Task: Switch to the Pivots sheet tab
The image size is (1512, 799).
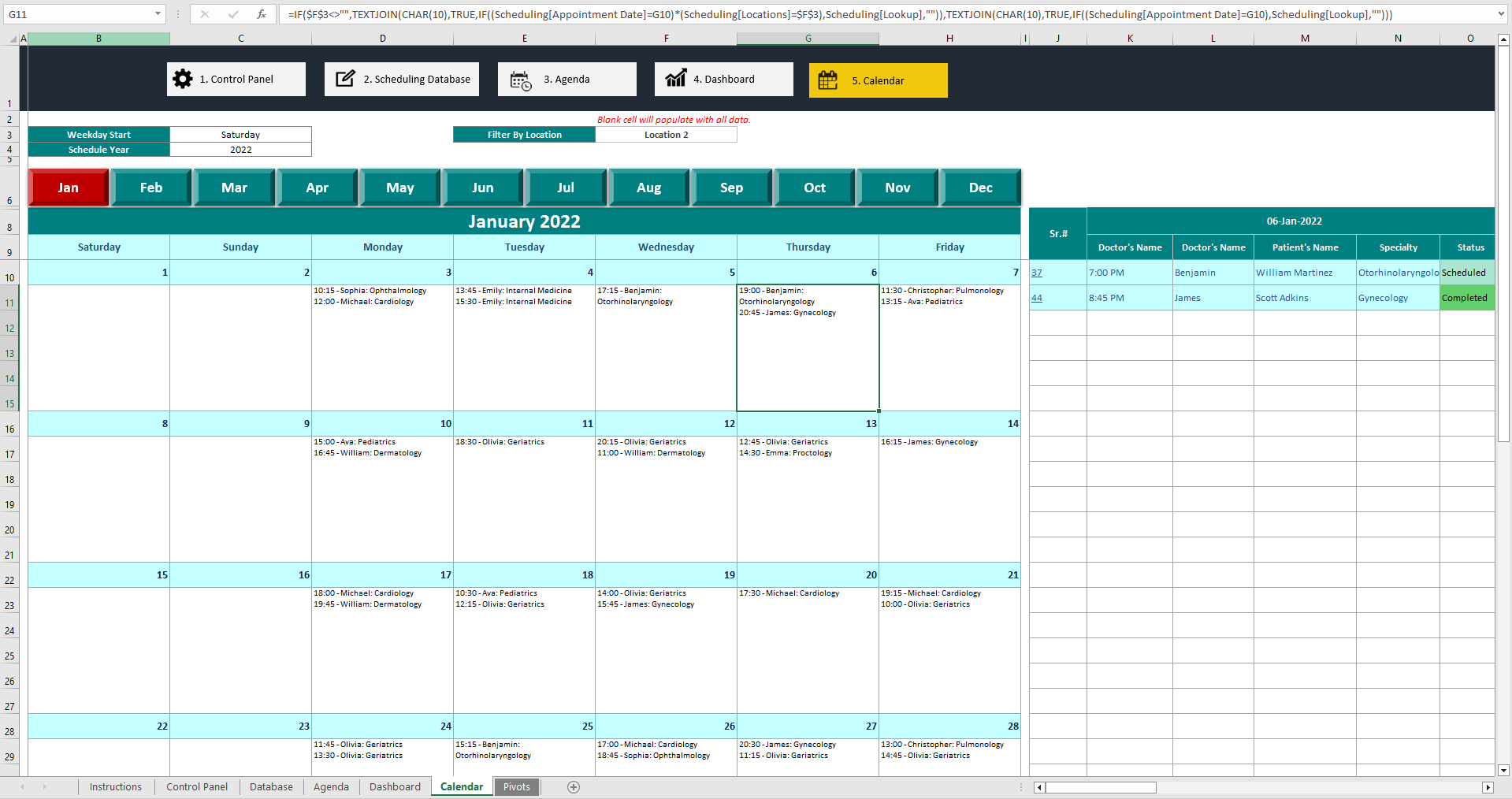Action: pos(516,786)
